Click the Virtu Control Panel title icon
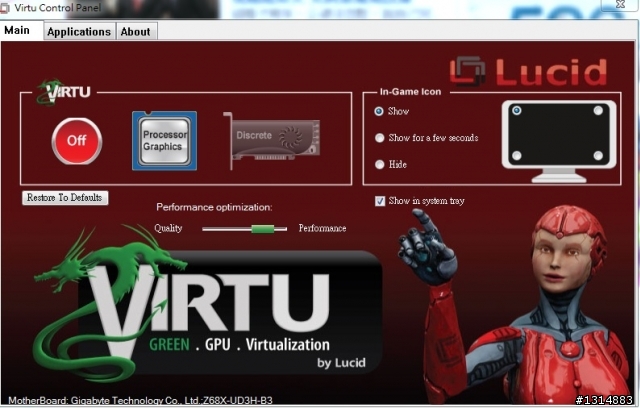This screenshot has width=640, height=408. (4, 8)
